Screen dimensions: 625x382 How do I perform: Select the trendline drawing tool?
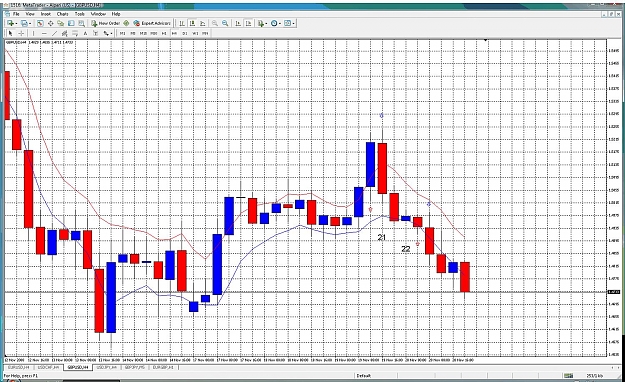[55, 33]
